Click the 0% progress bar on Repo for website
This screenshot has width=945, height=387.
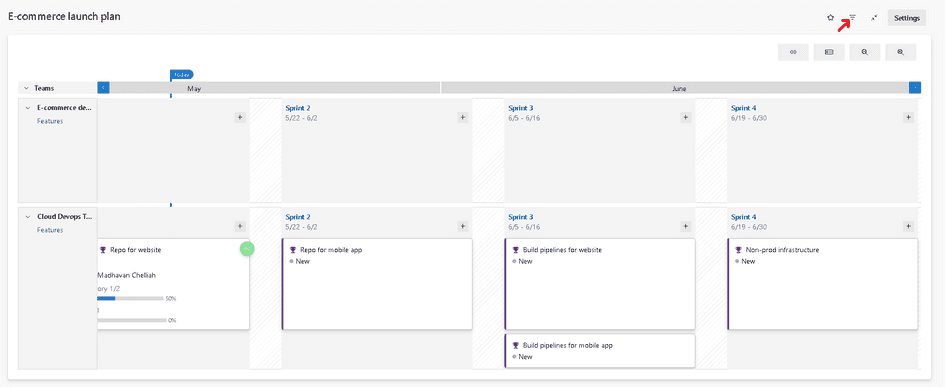(132, 320)
